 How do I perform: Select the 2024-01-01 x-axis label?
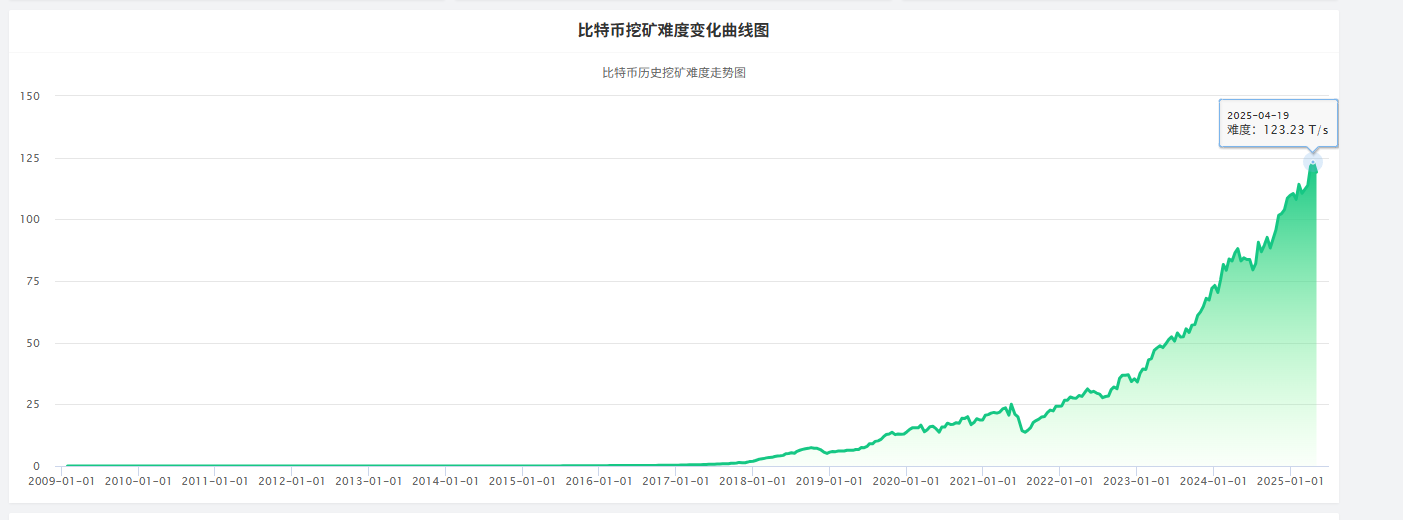click(1213, 481)
